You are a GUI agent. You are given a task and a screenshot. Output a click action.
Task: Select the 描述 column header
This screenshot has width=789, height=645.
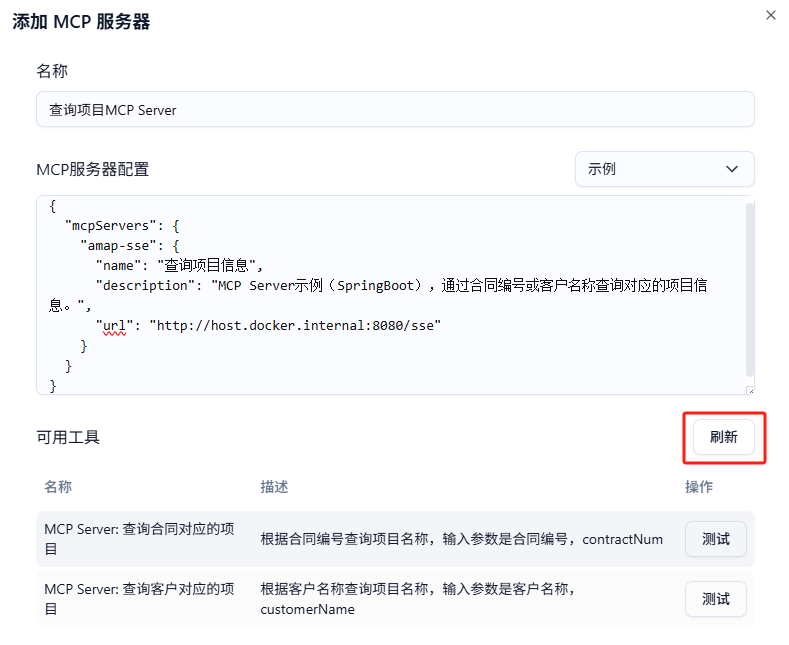pos(275,487)
